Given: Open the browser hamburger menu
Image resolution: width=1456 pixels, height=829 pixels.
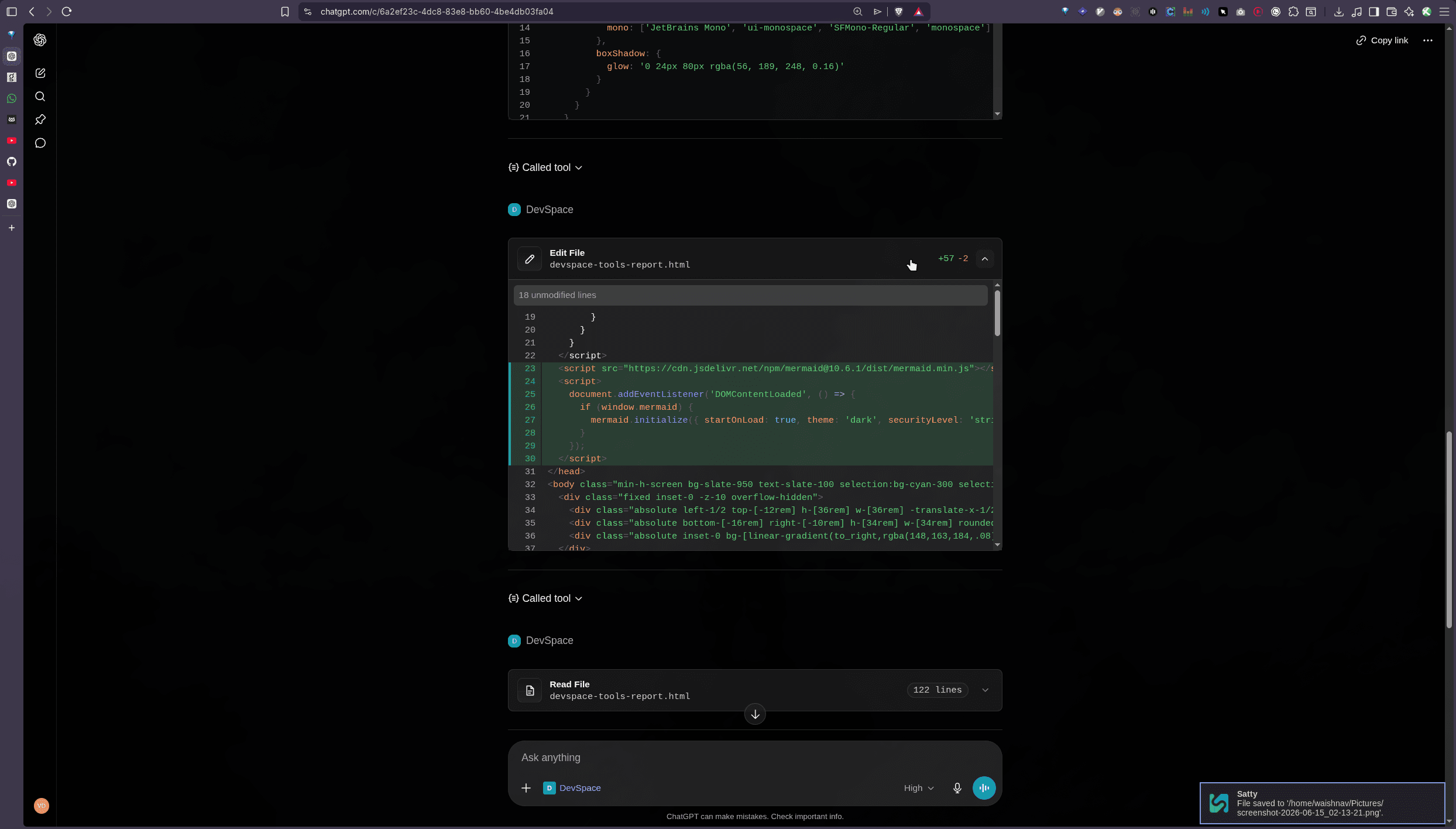Looking at the screenshot, I should pyautogui.click(x=1444, y=12).
